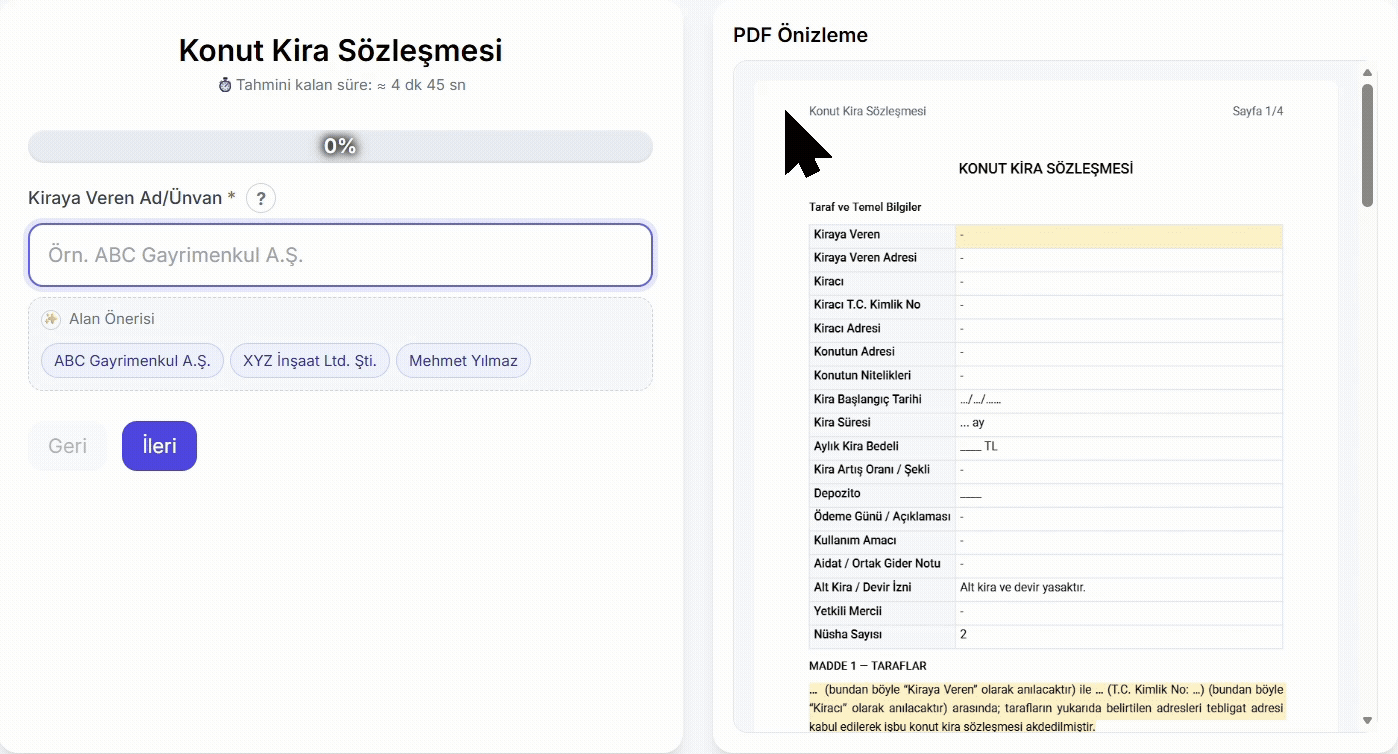The image size is (1398, 754).
Task: Click the PDF preview scroll down arrow
Action: [x=1367, y=720]
